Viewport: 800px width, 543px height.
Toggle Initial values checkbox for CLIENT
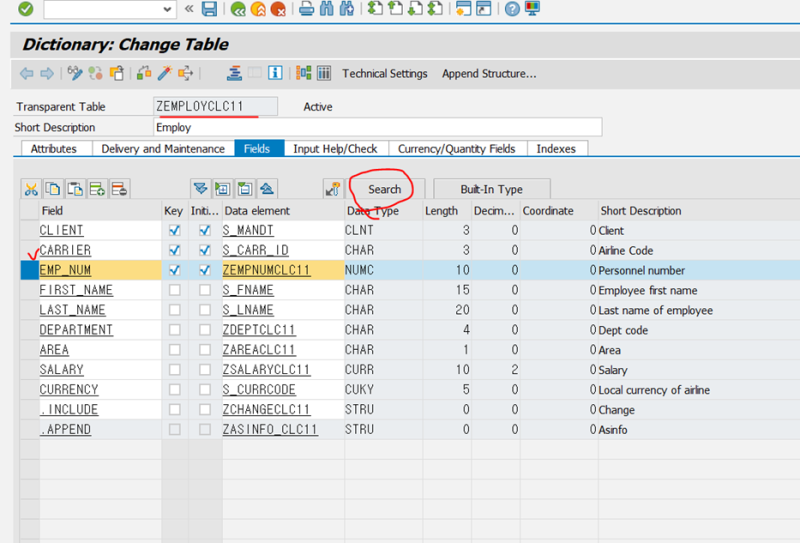(x=205, y=230)
